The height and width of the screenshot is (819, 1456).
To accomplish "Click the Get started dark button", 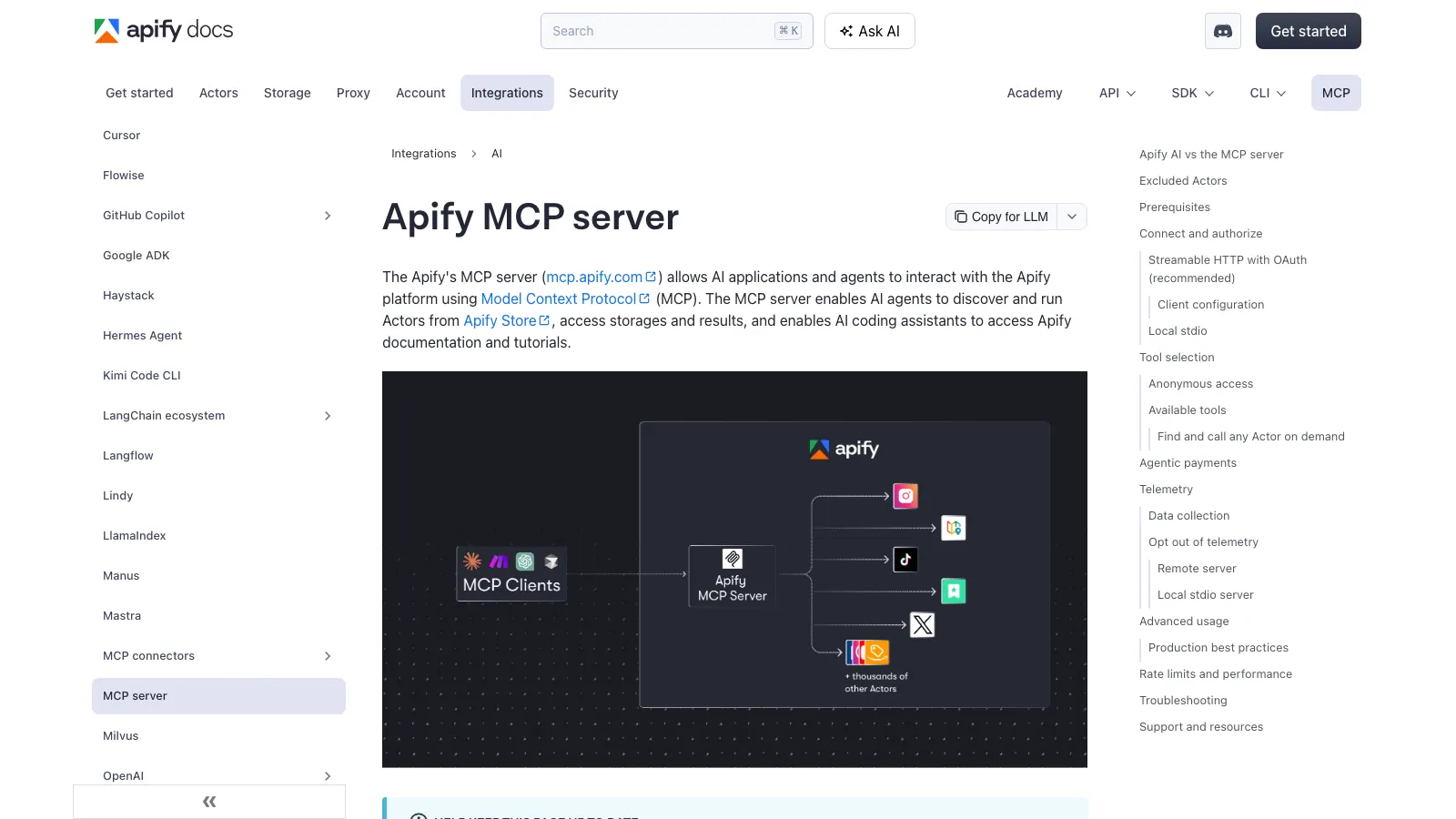I will coord(1309,31).
